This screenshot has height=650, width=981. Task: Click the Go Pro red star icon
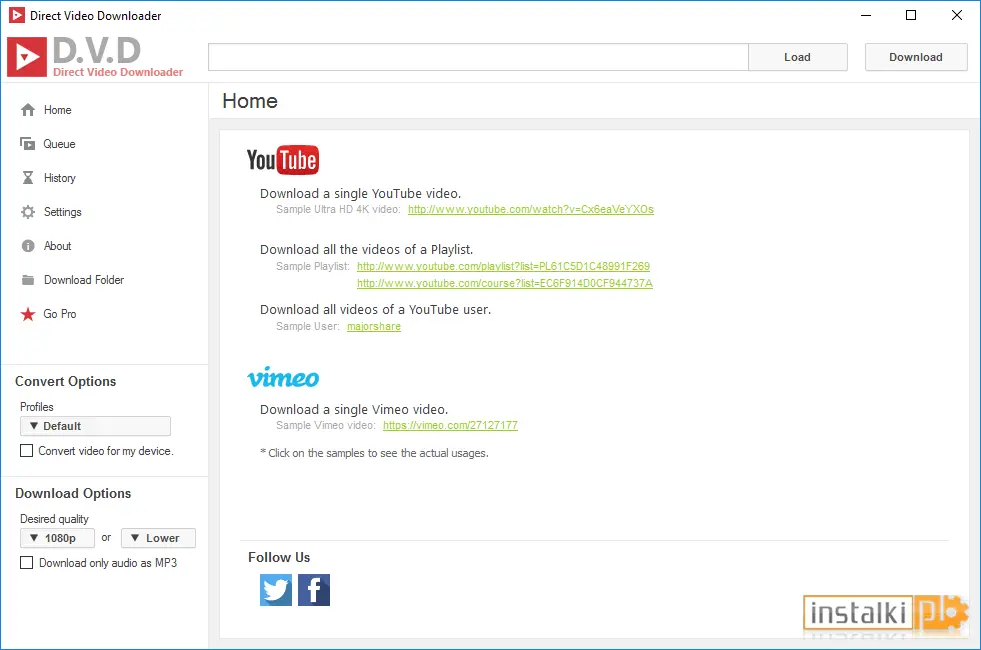pos(28,314)
